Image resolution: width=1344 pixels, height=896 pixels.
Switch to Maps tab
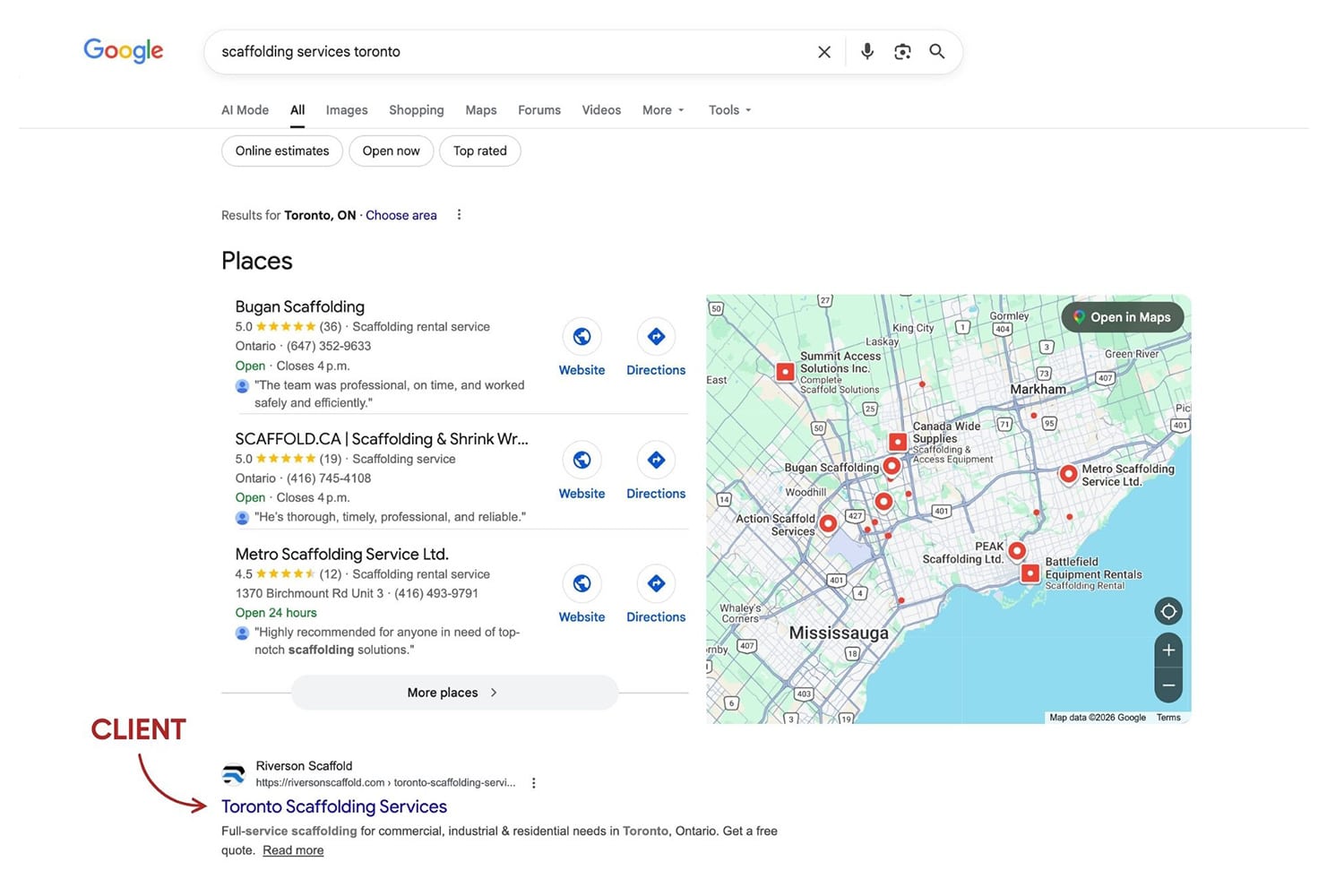(x=481, y=110)
